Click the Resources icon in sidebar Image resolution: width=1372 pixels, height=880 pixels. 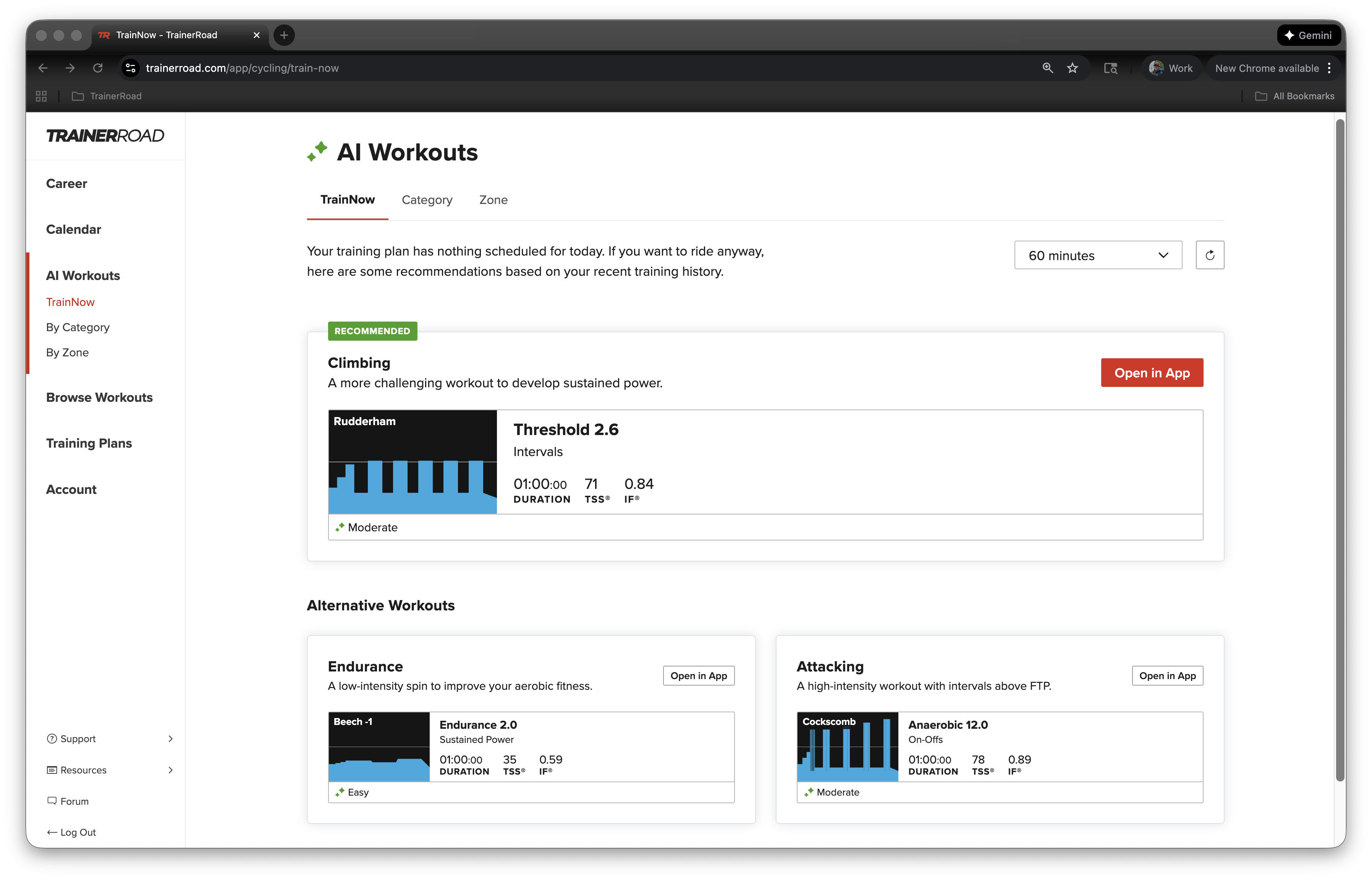tap(52, 770)
